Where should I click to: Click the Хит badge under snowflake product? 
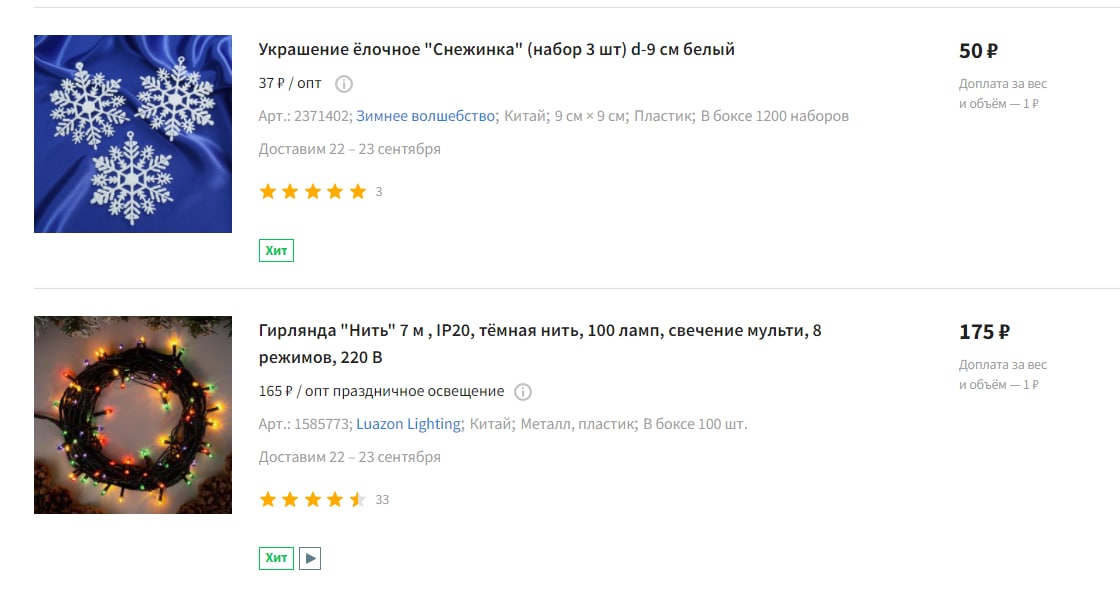276,251
